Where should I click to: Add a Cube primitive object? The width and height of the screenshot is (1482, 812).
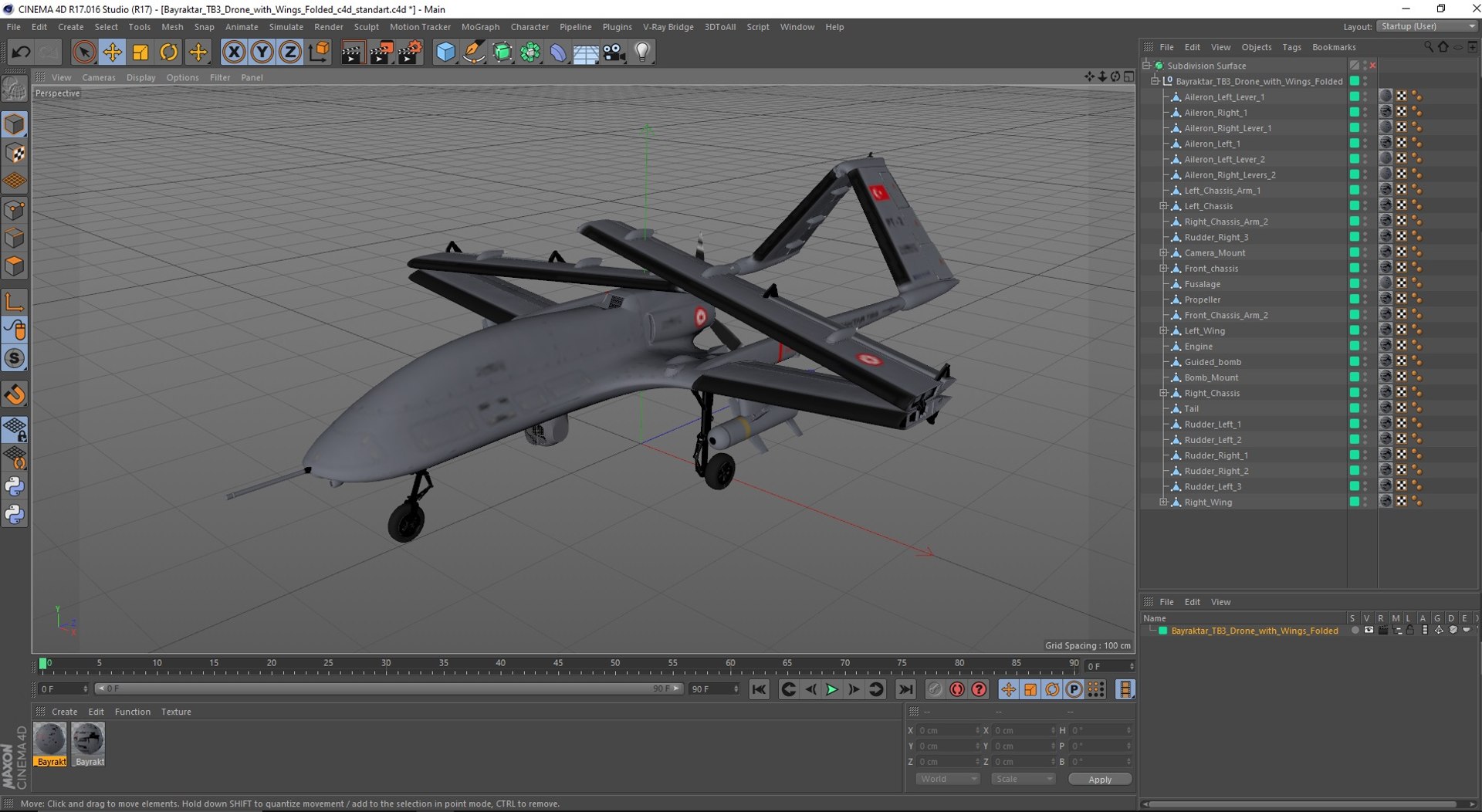[445, 52]
